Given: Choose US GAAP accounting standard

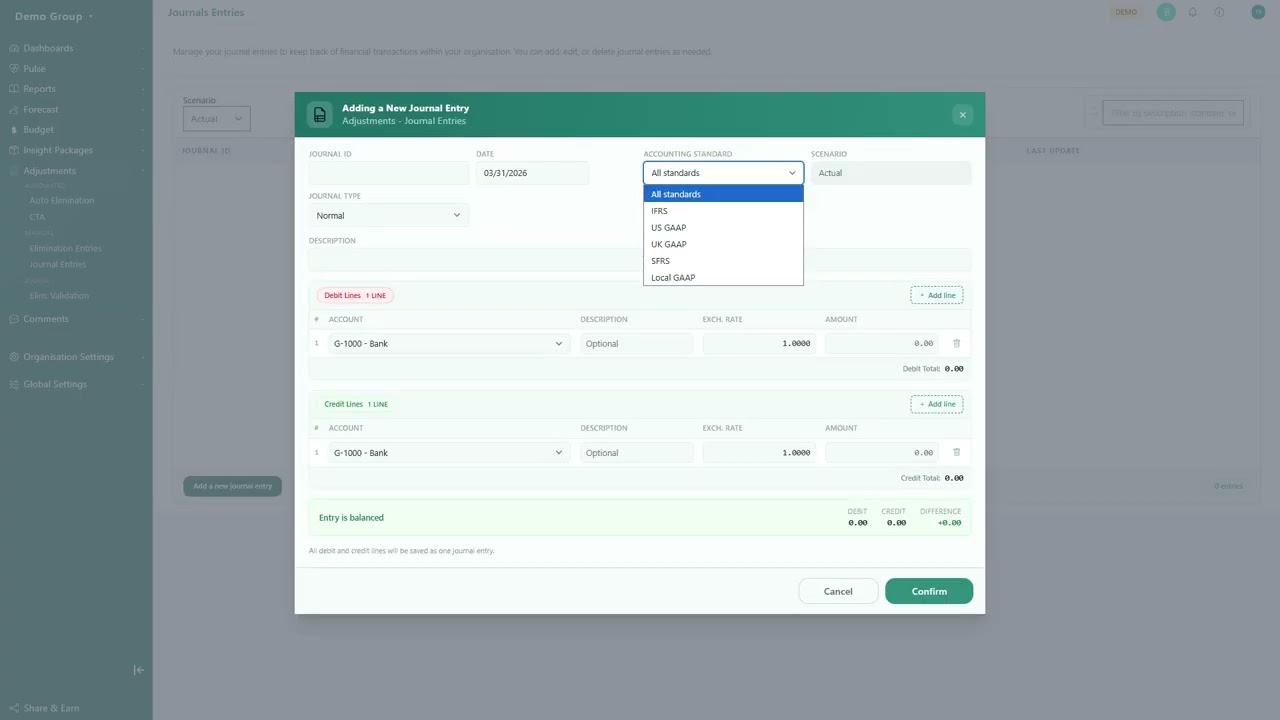Looking at the screenshot, I should [723, 228].
